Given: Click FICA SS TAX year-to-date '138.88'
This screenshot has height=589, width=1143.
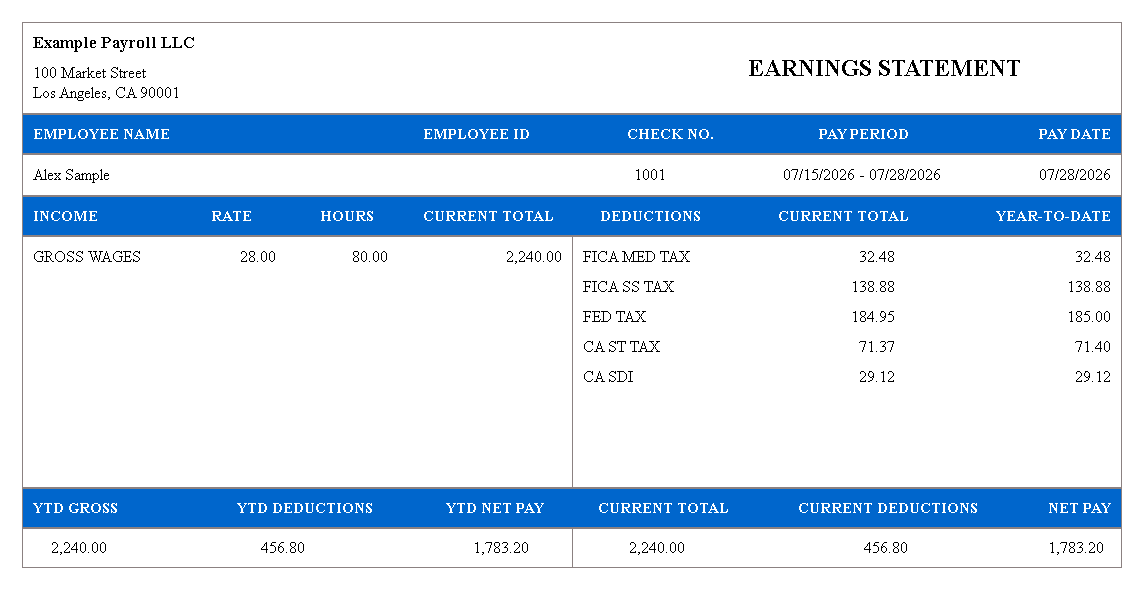Looking at the screenshot, I should point(1089,286).
